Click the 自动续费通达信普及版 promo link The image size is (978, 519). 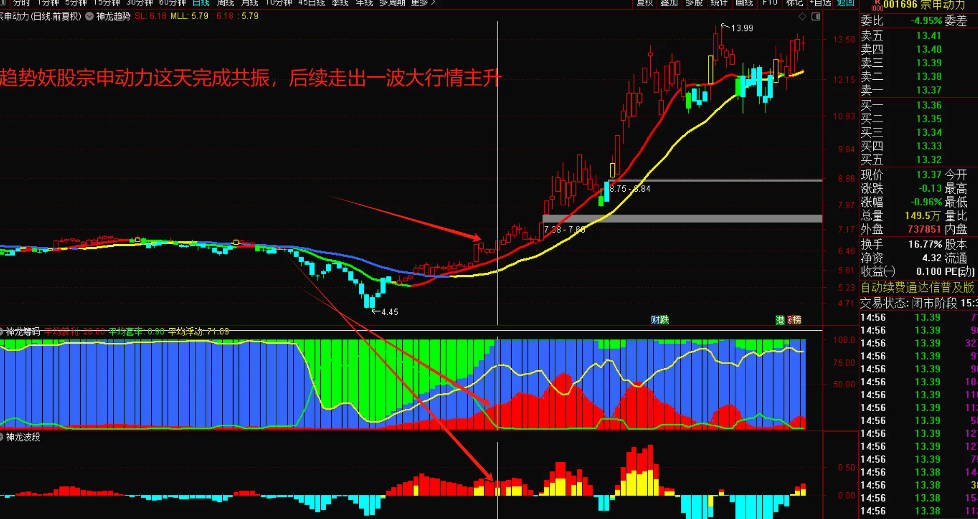(x=917, y=288)
